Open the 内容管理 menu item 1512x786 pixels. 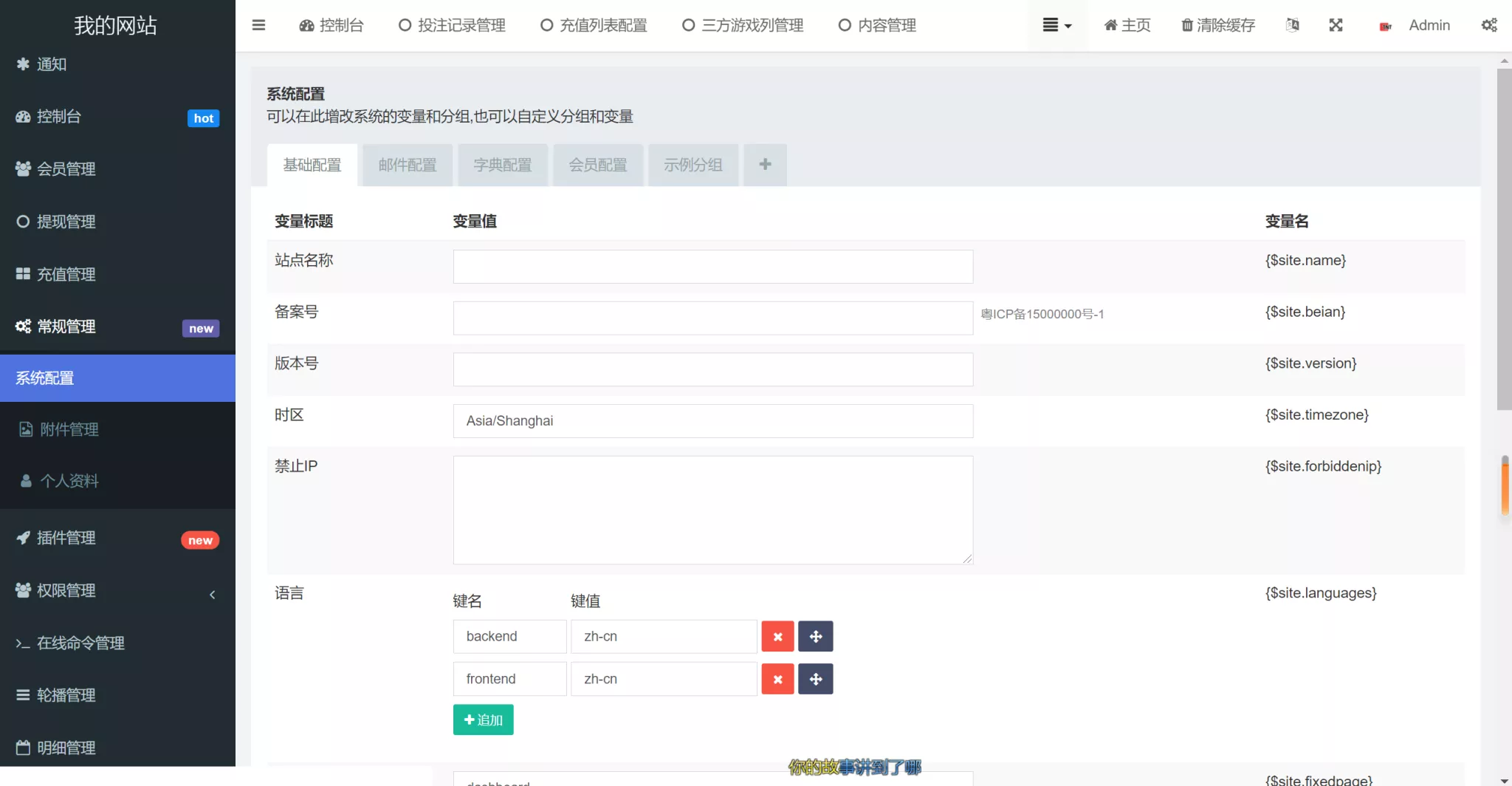876,24
